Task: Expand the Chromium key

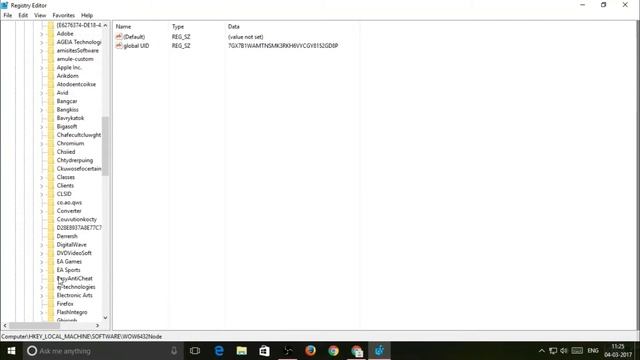Action: [x=42, y=144]
